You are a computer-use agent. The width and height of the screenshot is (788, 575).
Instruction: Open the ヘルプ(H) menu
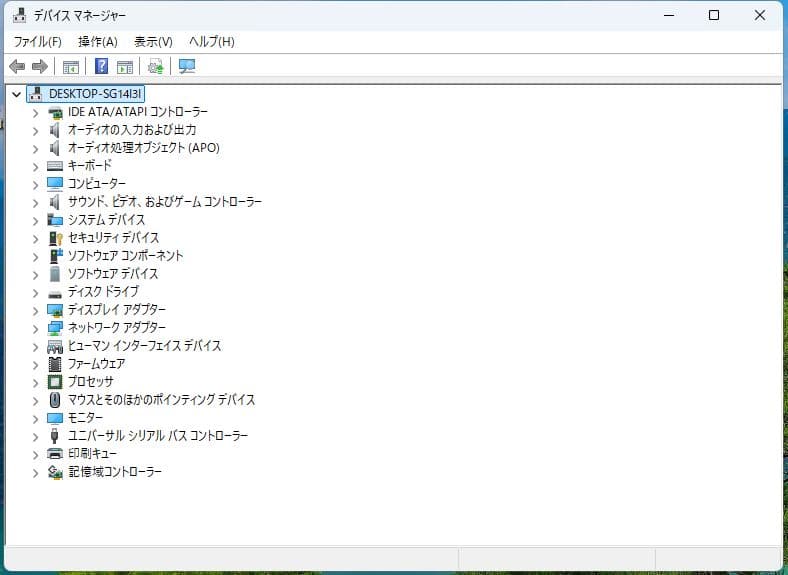point(212,41)
